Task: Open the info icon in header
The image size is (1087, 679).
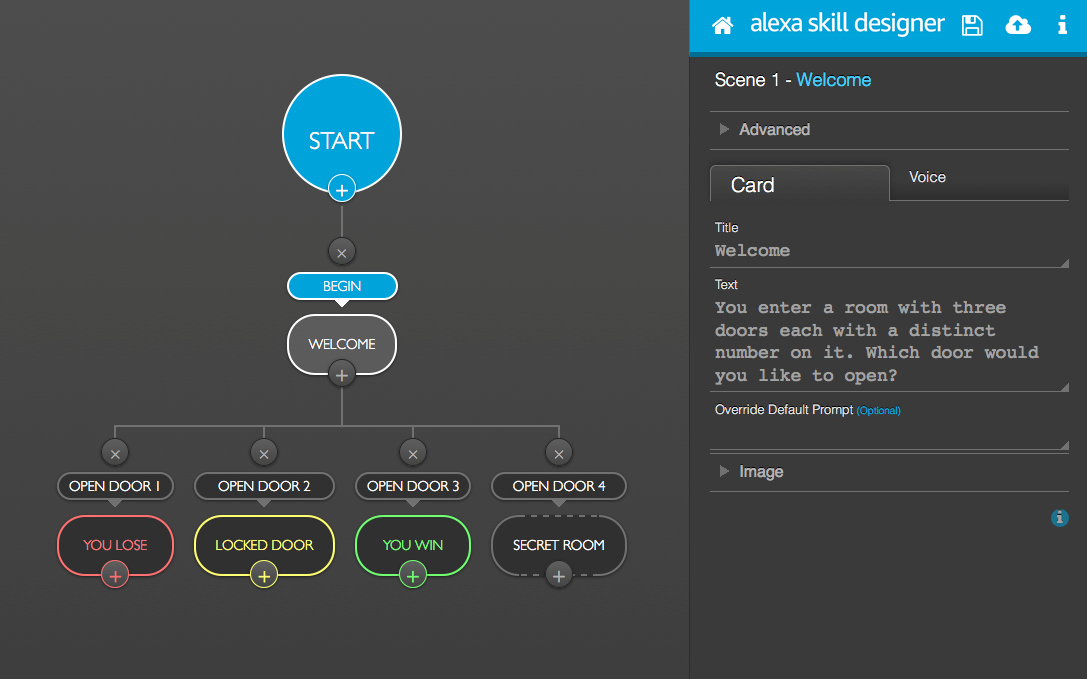Action: [x=1062, y=26]
